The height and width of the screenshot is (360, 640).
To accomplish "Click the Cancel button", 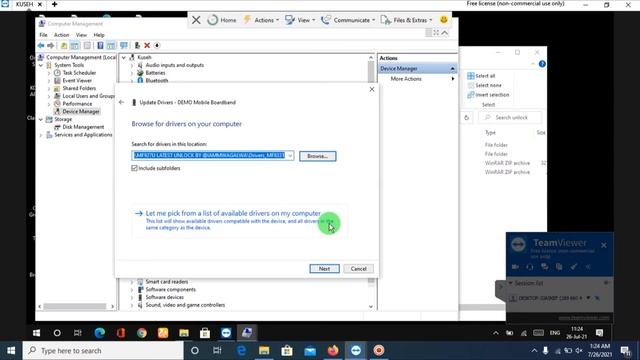I will 358,269.
